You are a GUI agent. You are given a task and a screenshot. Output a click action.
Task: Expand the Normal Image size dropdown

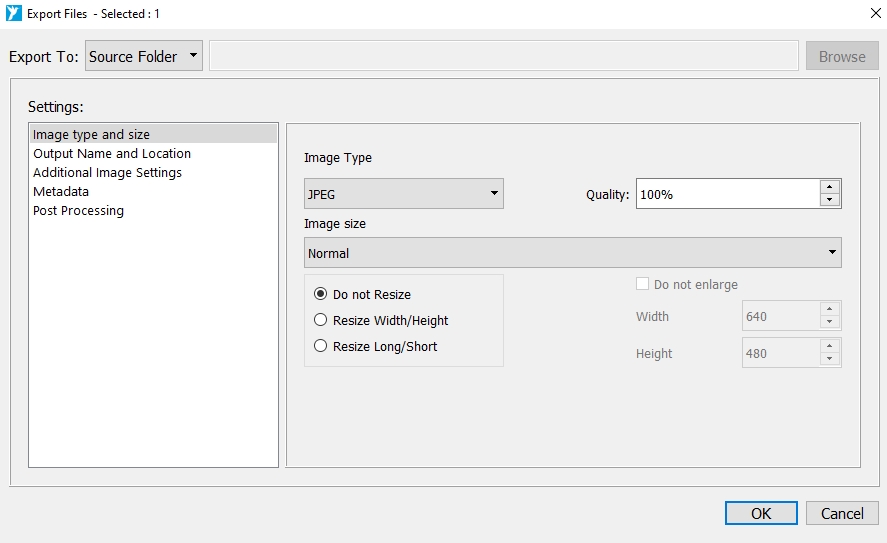coord(572,253)
